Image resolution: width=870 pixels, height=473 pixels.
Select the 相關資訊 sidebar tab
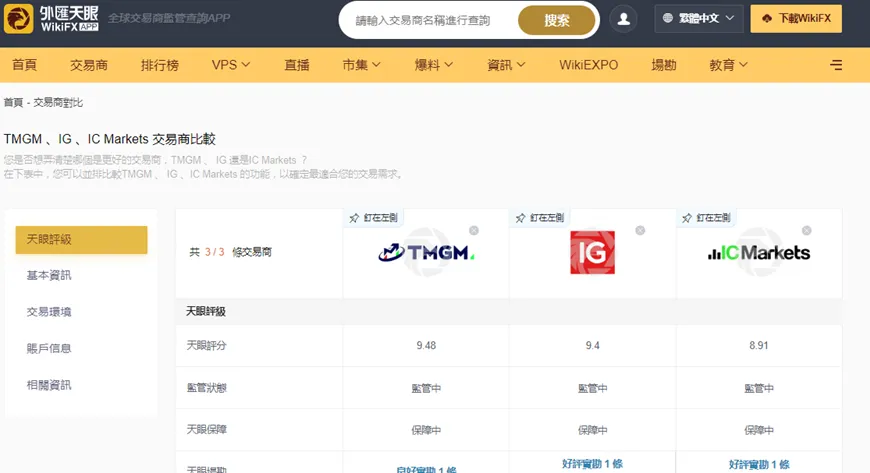tap(49, 385)
